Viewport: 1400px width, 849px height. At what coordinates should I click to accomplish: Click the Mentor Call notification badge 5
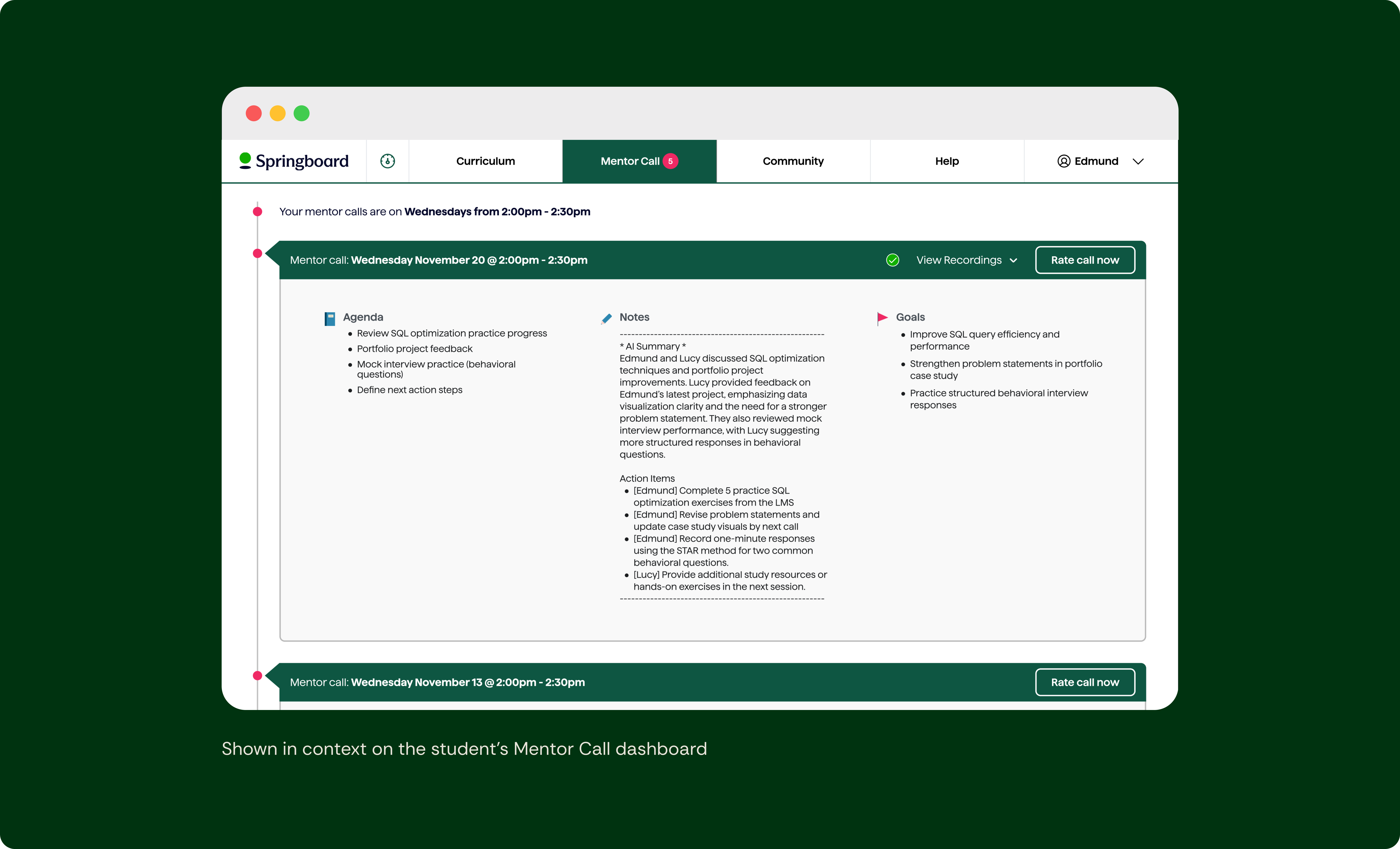[671, 161]
